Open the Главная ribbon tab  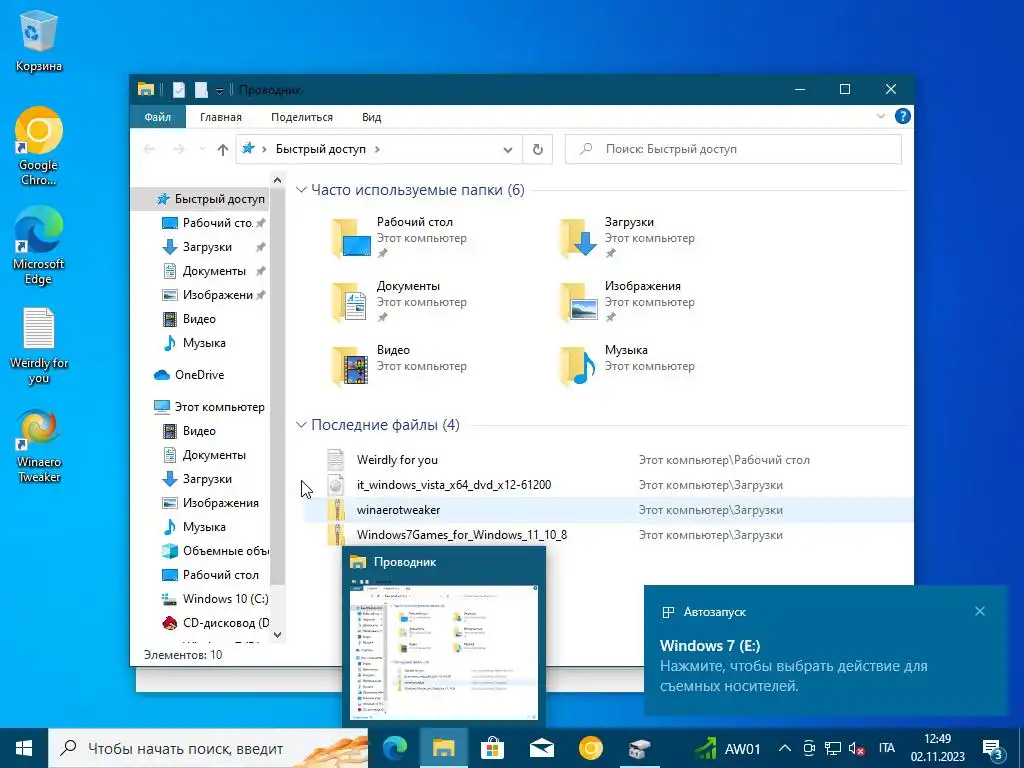point(221,117)
